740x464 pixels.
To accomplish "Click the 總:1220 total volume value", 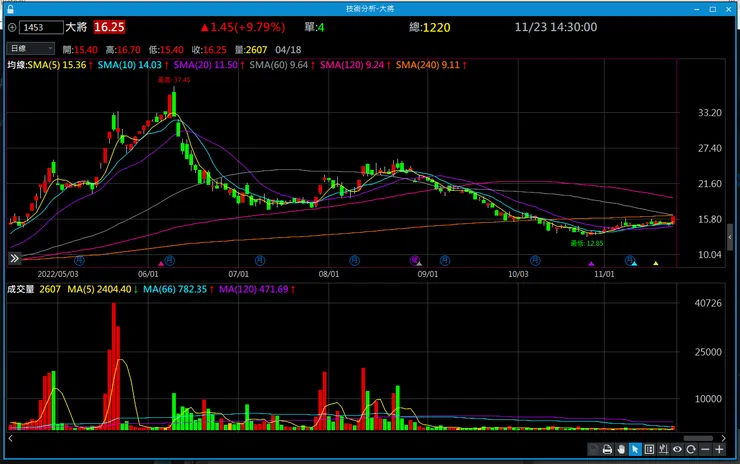I will pos(429,27).
